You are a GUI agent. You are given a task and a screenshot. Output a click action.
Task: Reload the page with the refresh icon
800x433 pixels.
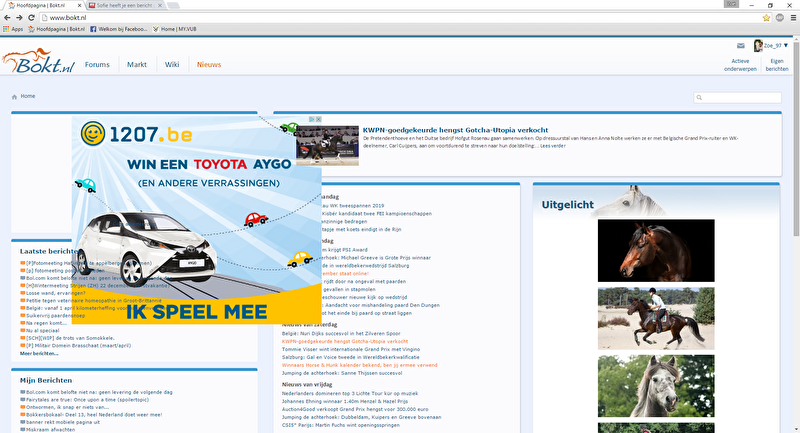click(x=32, y=17)
